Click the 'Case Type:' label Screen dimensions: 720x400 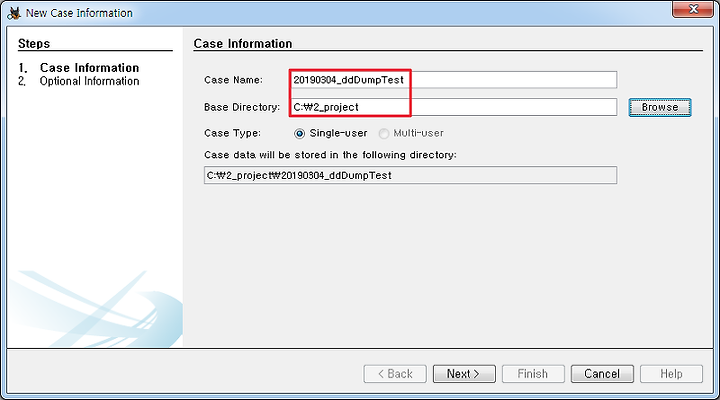click(x=232, y=133)
